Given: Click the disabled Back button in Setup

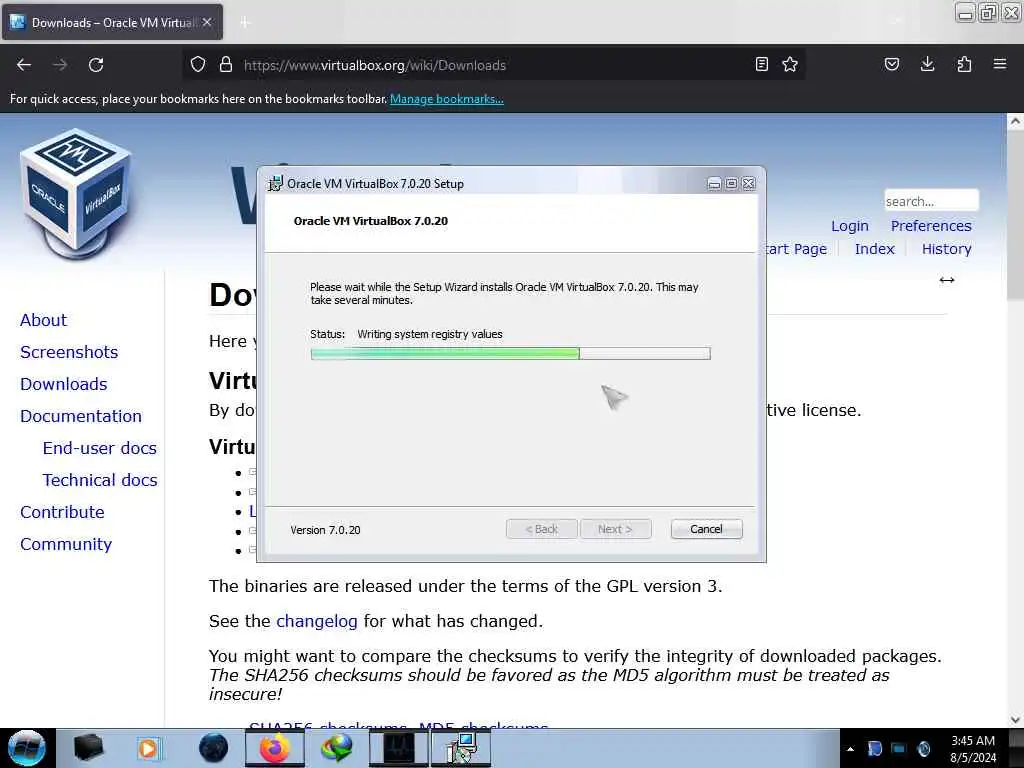Looking at the screenshot, I should click(x=541, y=529).
